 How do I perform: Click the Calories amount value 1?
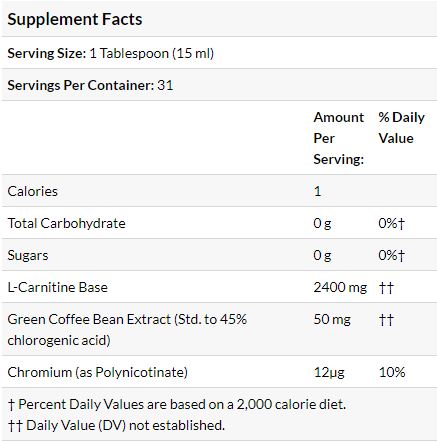[x=317, y=191]
